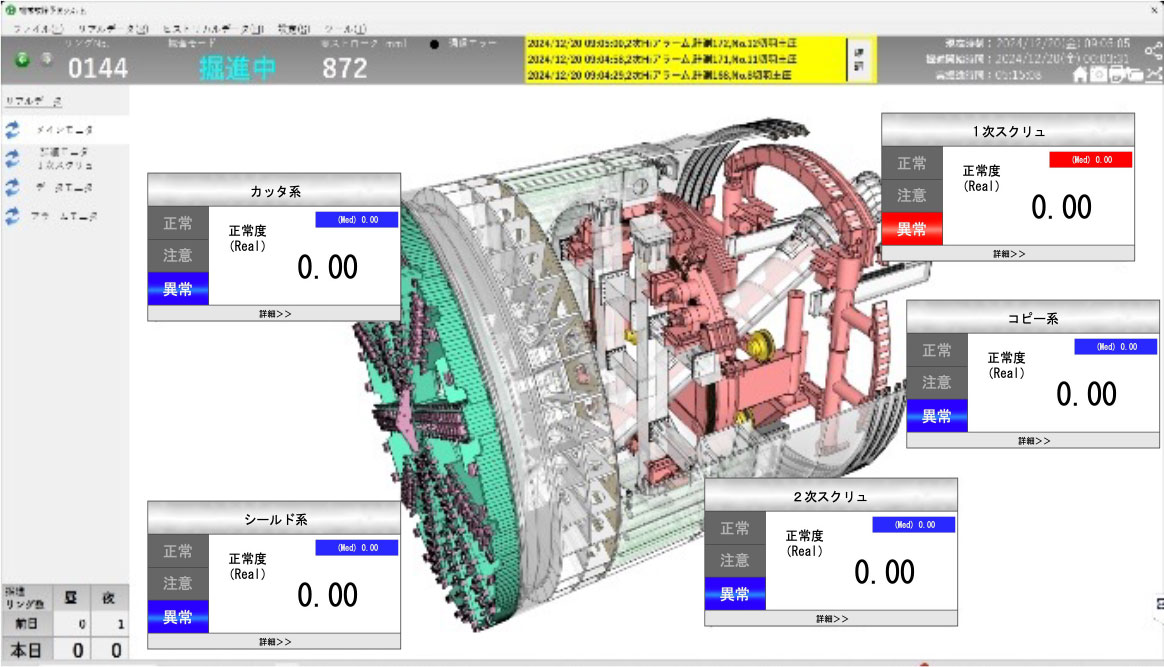The width and height of the screenshot is (1164, 667).
Task: Click the home icon in the header
Action: tap(1080, 75)
